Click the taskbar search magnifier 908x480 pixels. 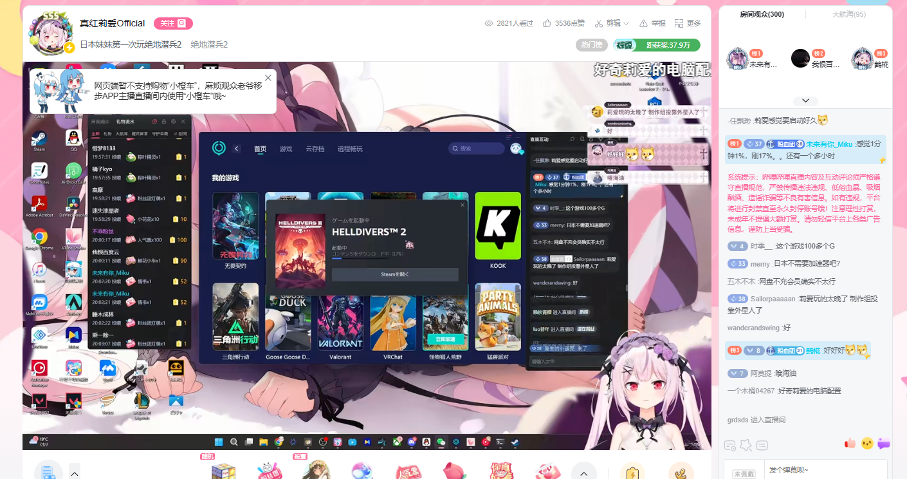click(x=234, y=442)
